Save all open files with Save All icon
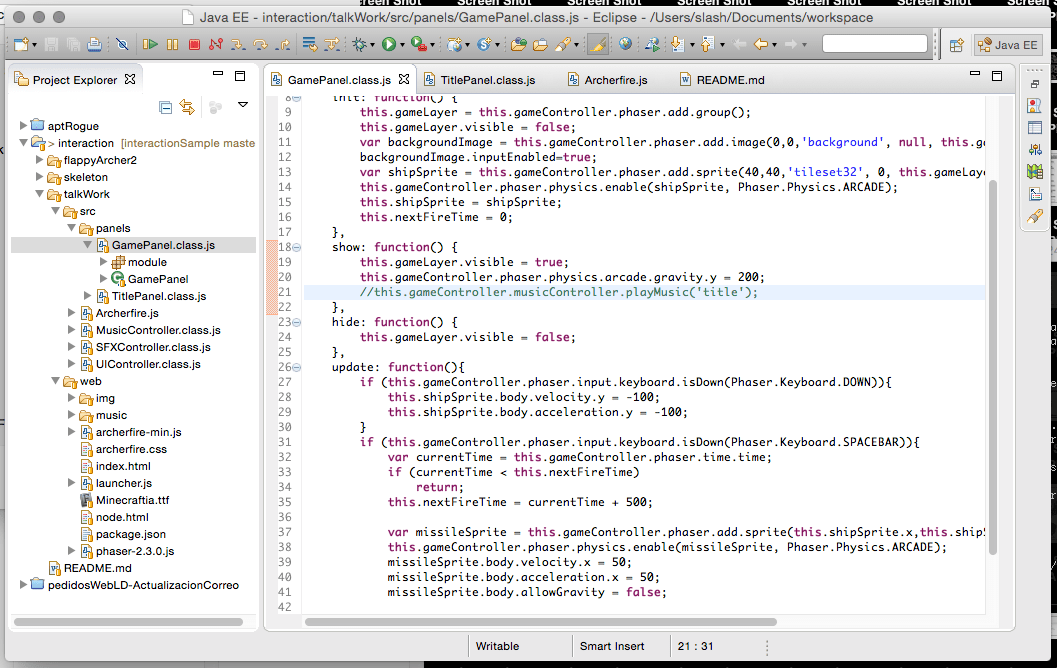 [x=73, y=43]
